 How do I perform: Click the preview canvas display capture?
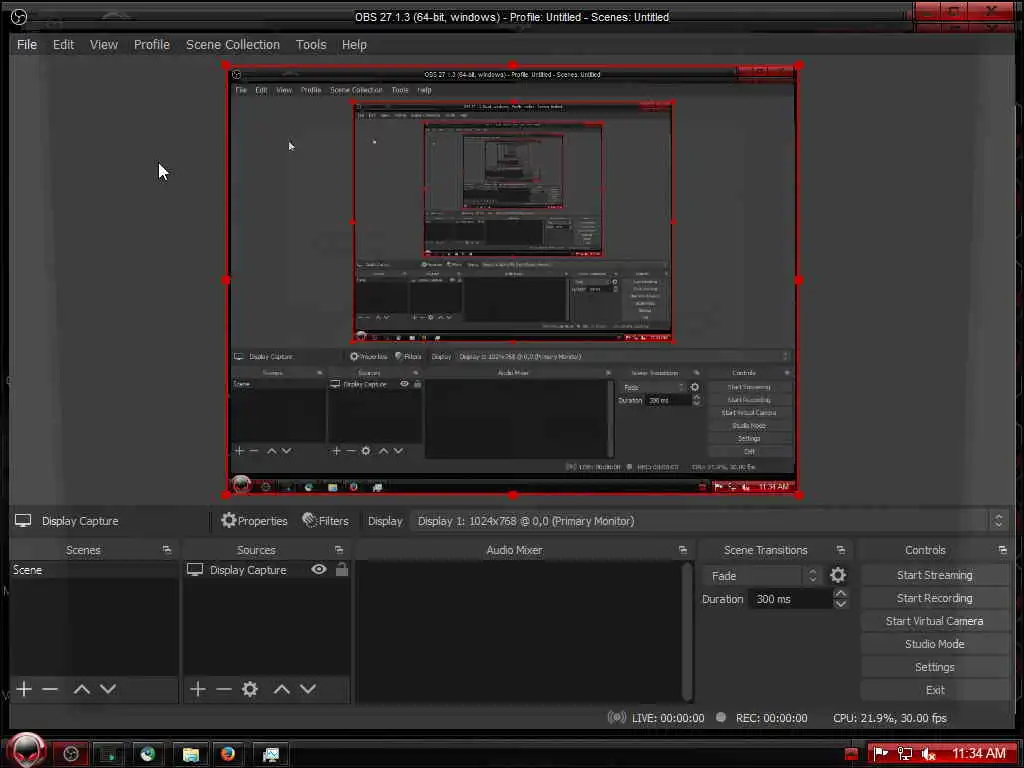pos(513,280)
